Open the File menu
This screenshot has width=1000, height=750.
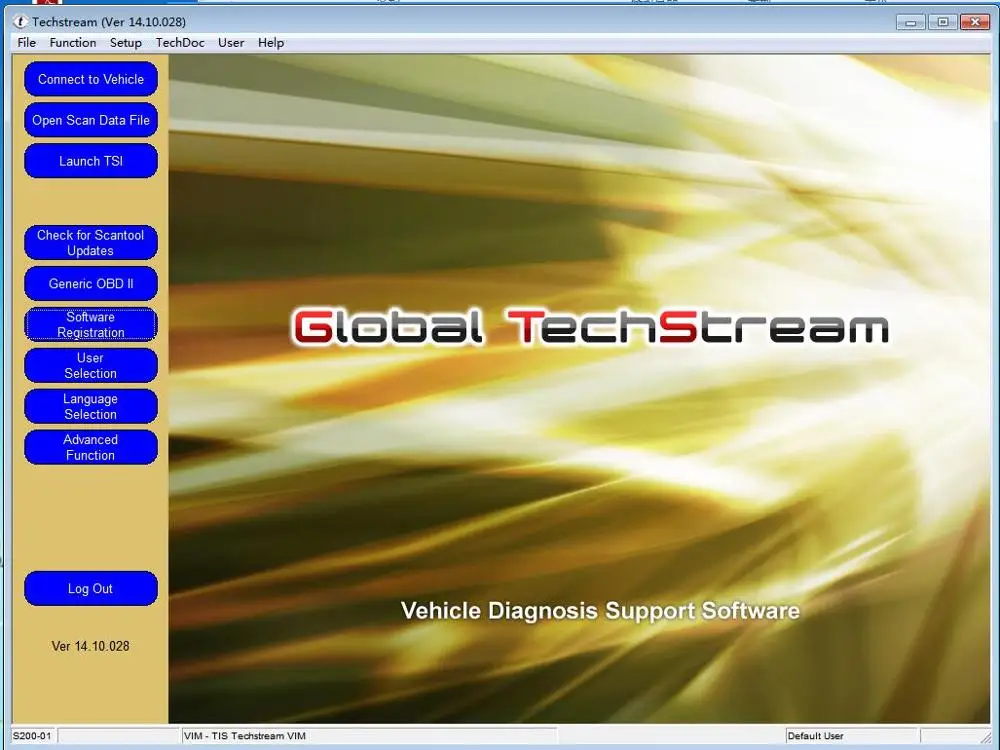[25, 42]
